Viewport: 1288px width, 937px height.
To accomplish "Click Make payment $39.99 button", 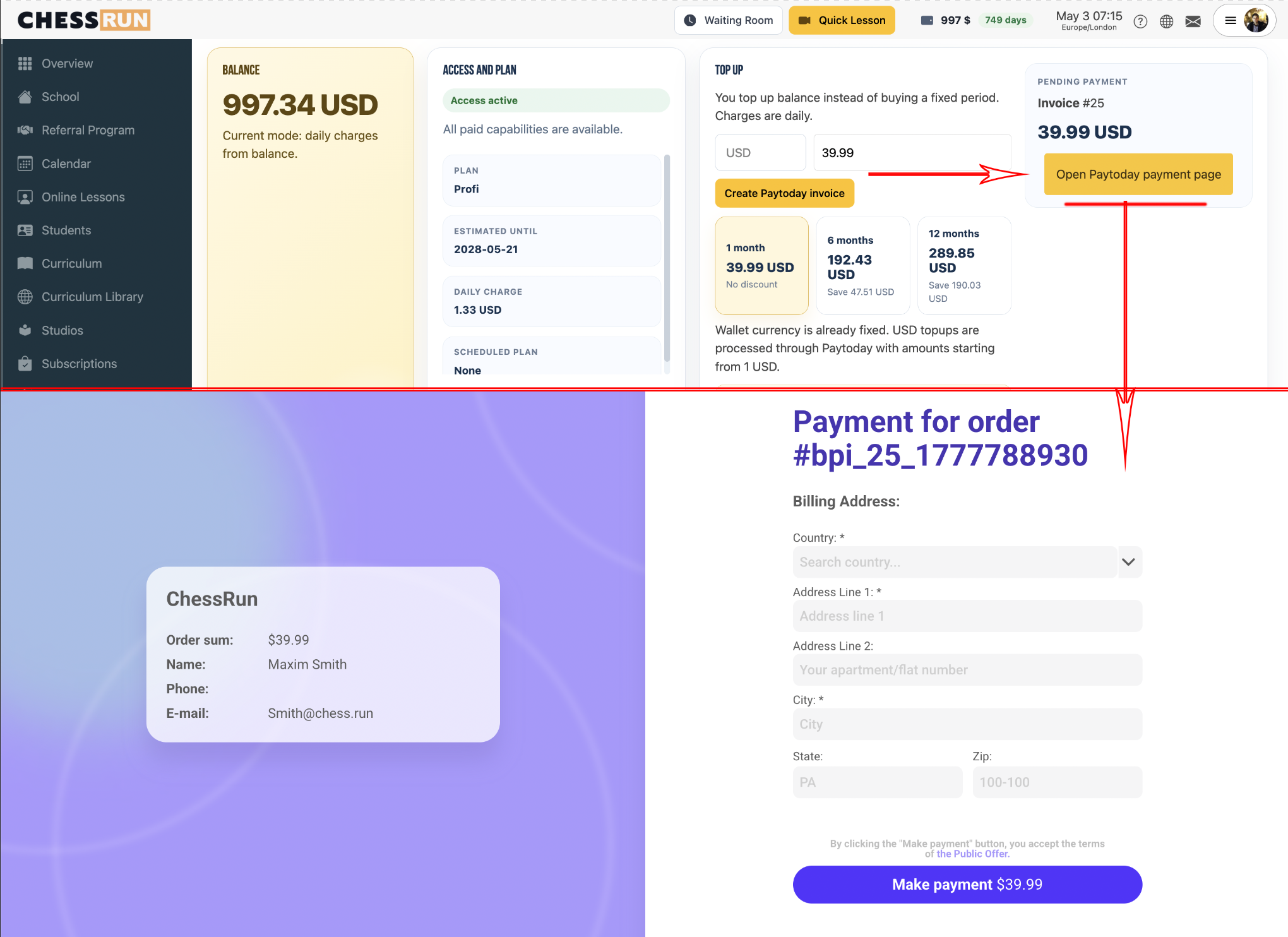I will [x=967, y=885].
